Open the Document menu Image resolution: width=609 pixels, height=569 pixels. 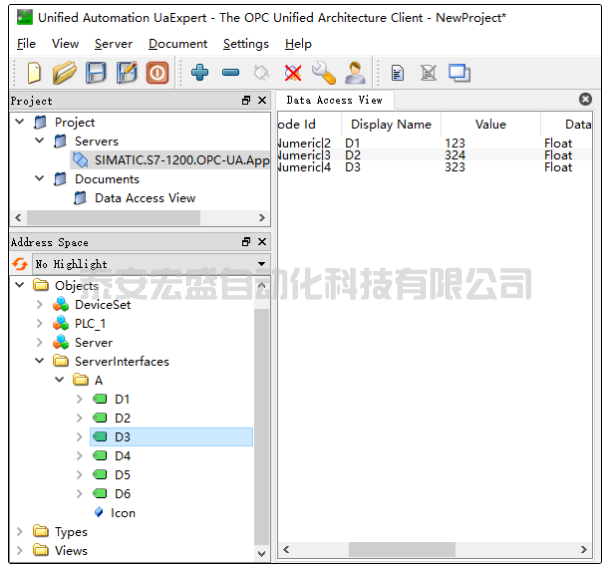(177, 44)
